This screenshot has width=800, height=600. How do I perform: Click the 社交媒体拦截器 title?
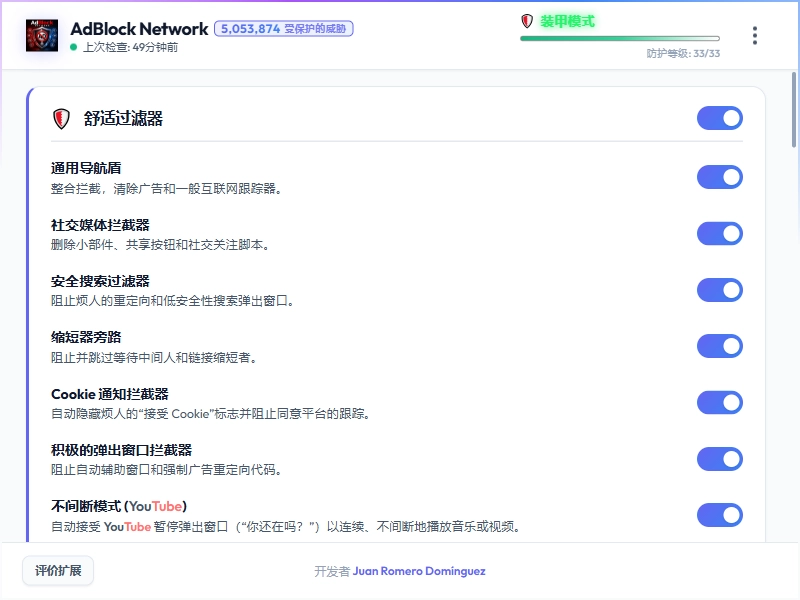click(x=100, y=225)
